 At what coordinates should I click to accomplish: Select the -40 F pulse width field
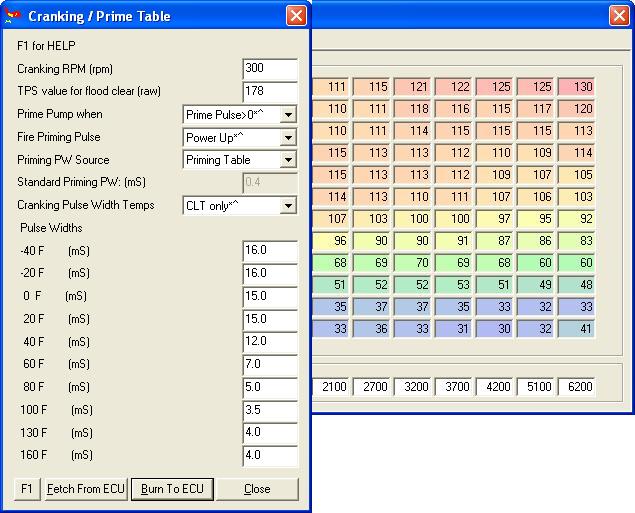pos(270,250)
